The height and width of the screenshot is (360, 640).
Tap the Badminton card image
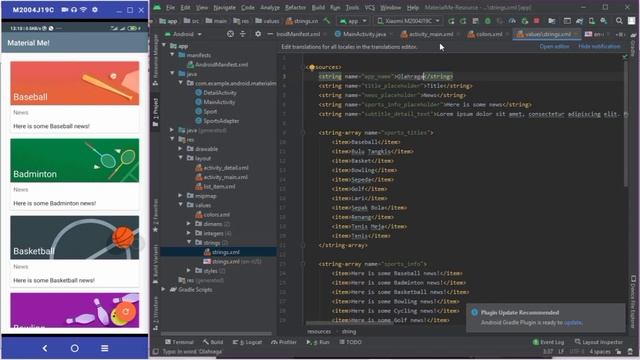[75, 160]
